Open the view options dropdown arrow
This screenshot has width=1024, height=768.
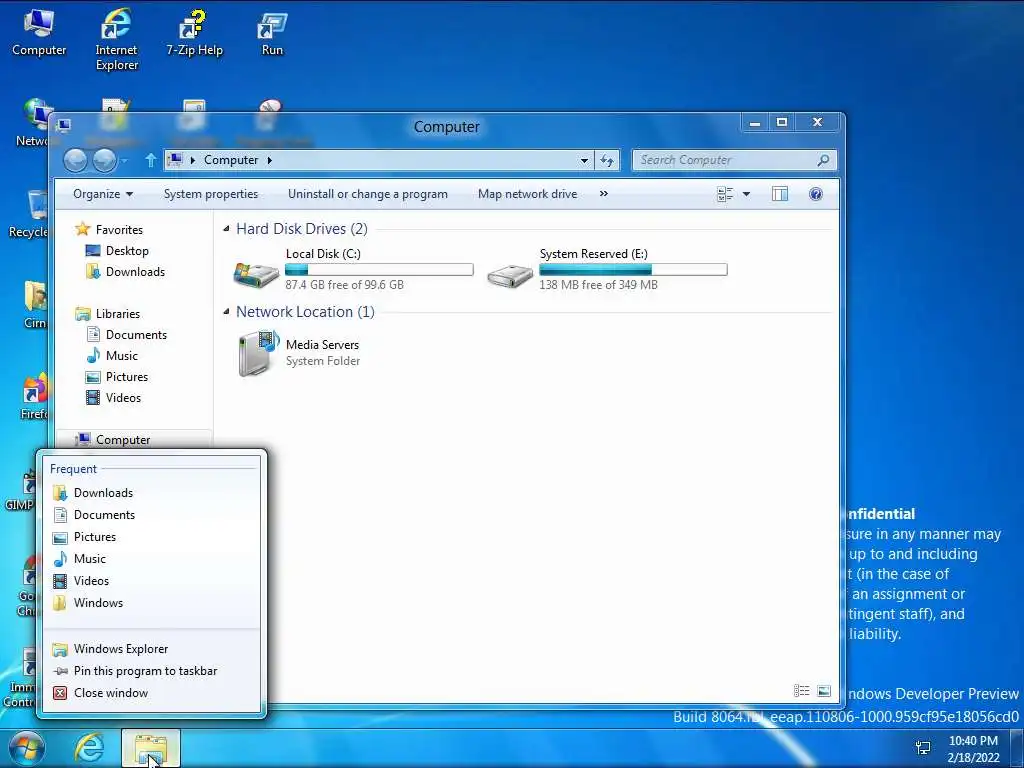[x=746, y=194]
